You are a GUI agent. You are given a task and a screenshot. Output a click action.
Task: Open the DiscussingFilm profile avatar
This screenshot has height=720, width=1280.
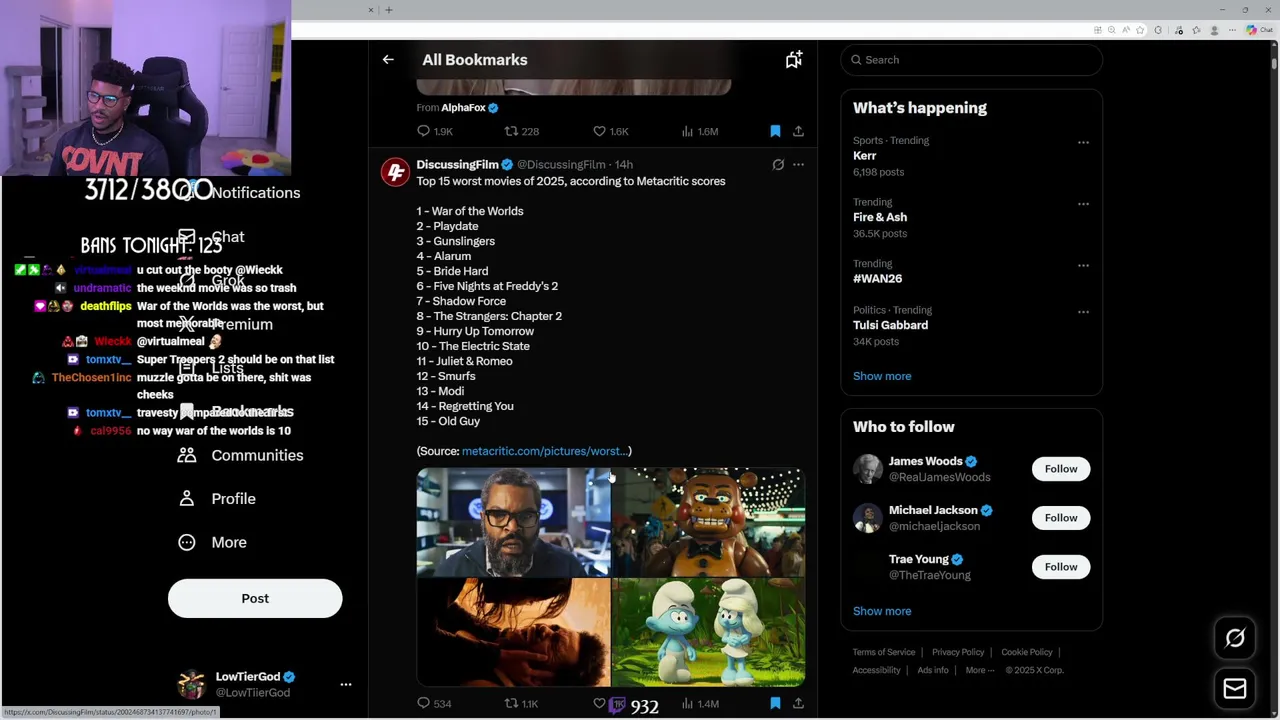tap(395, 172)
